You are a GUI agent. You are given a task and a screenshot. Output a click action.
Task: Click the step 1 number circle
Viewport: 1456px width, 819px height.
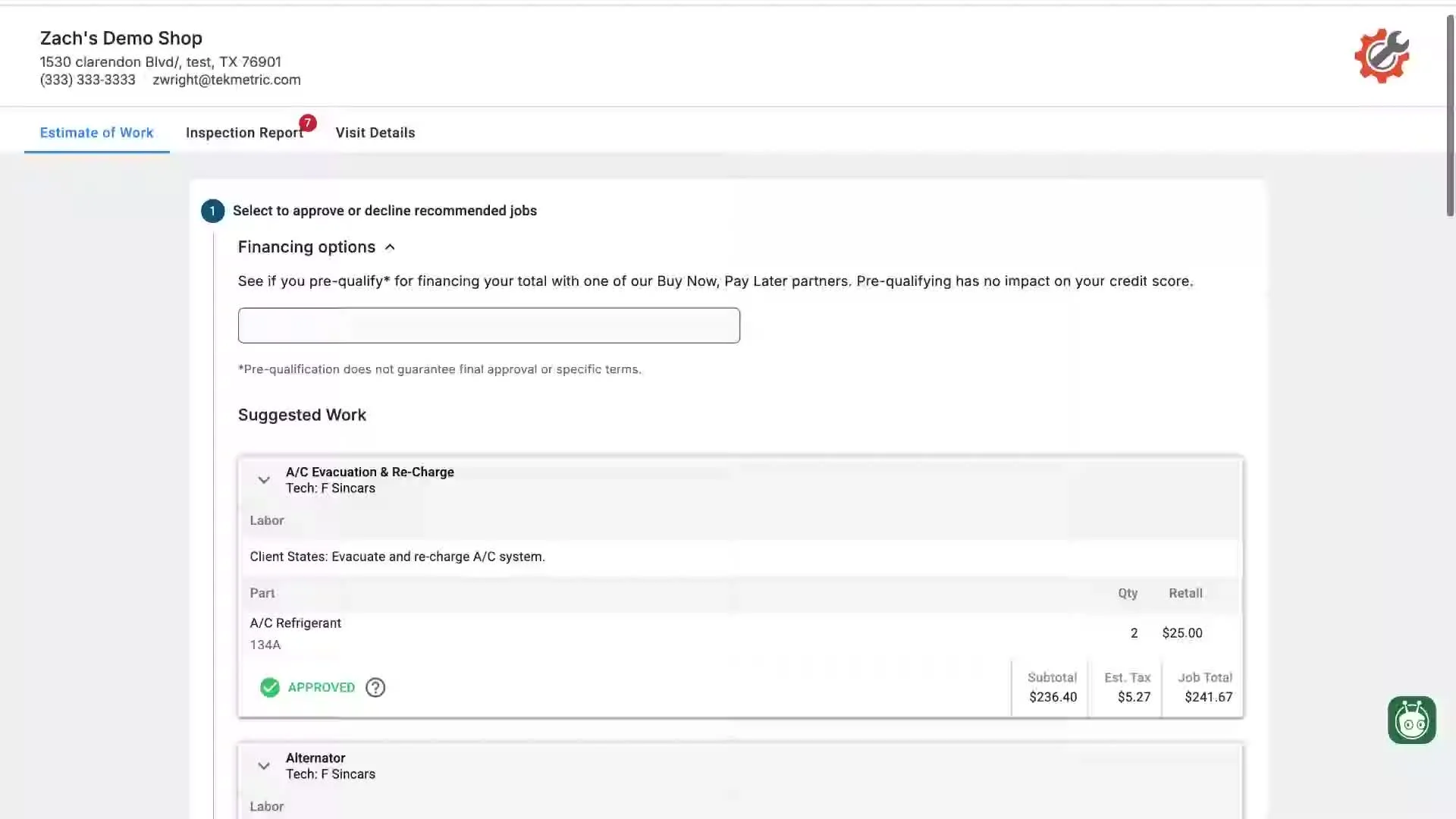click(212, 211)
